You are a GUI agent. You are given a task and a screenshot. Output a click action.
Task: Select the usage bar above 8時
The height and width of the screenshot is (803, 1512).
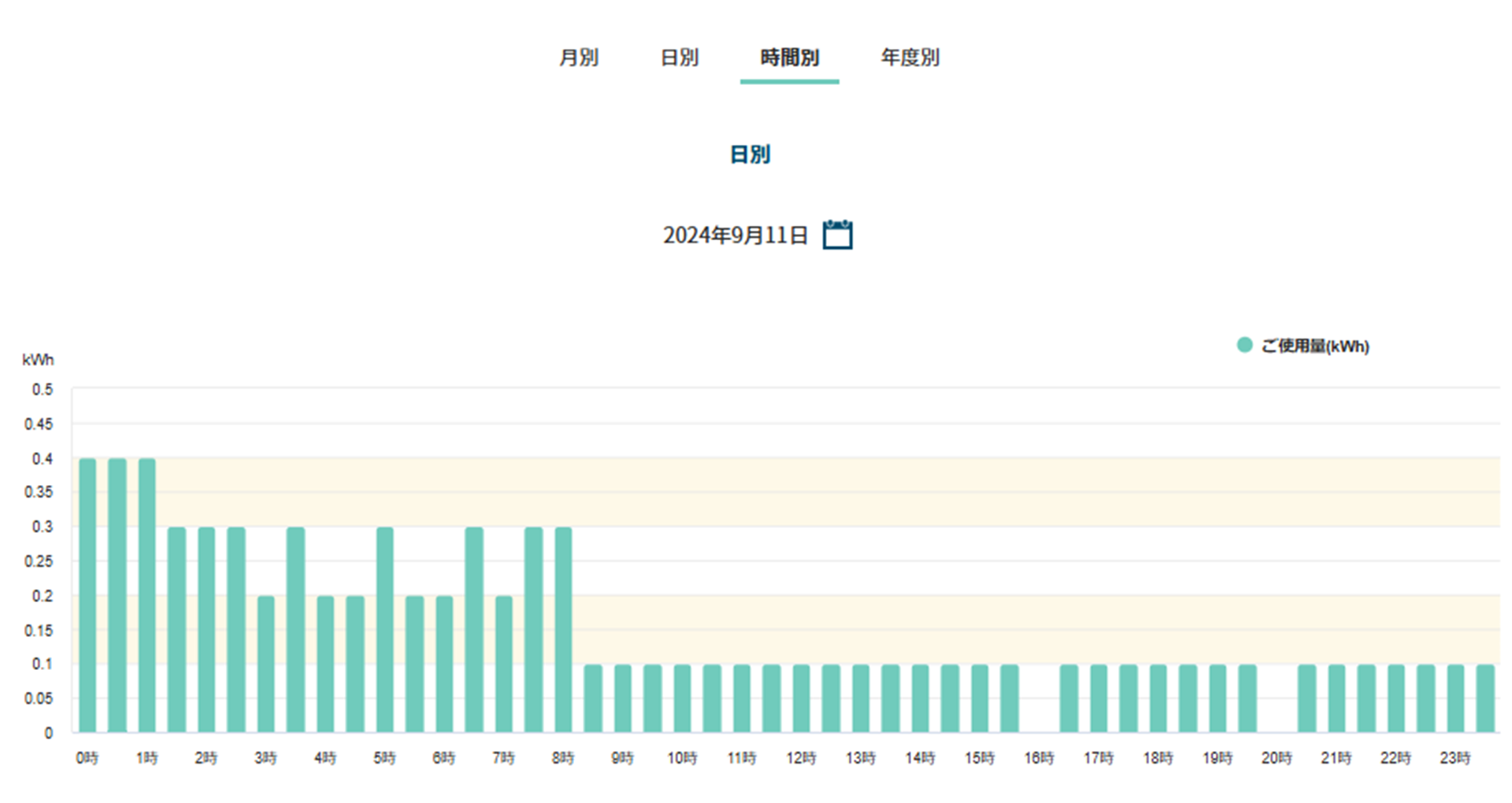point(563,630)
